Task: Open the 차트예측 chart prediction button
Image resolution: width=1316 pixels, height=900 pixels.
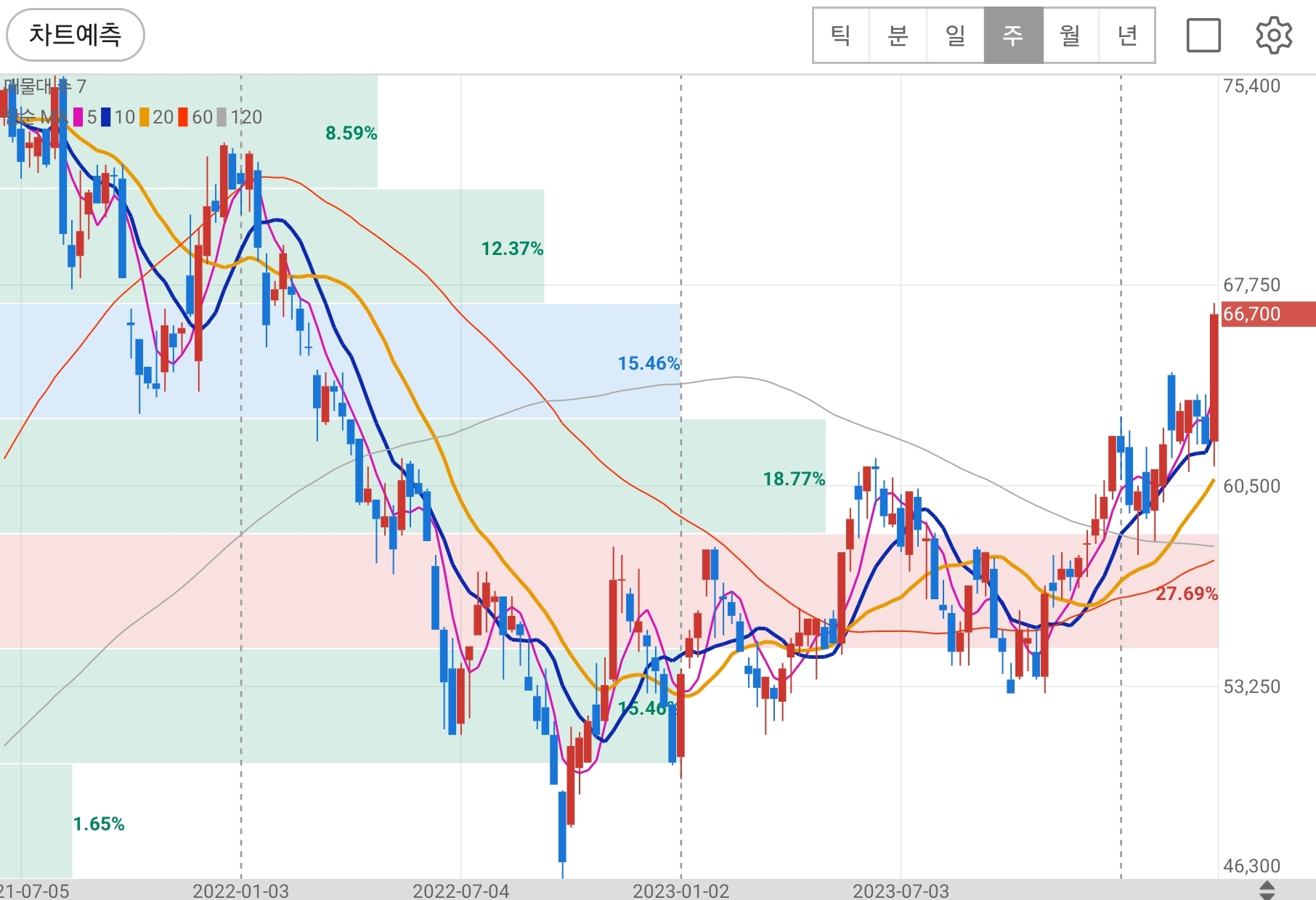Action: 75,35
